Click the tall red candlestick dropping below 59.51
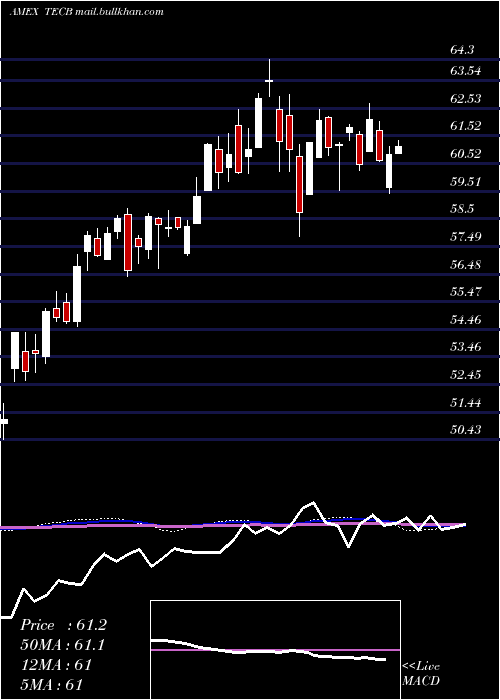Viewport: 500px width, 700px height. [299, 184]
